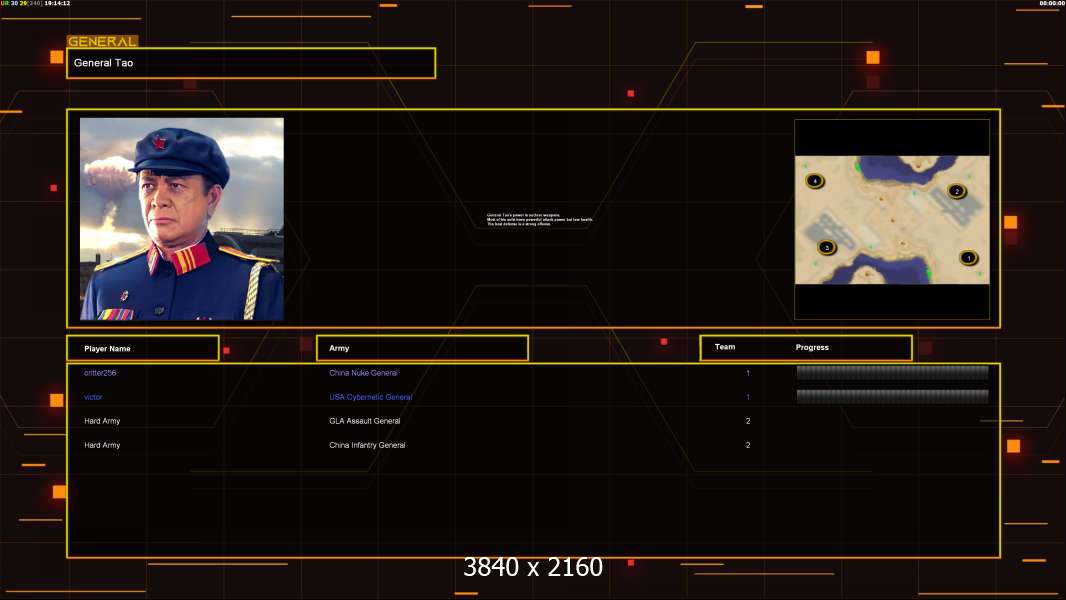Click team number for victor
Viewport: 1066px width, 600px height.
click(748, 397)
